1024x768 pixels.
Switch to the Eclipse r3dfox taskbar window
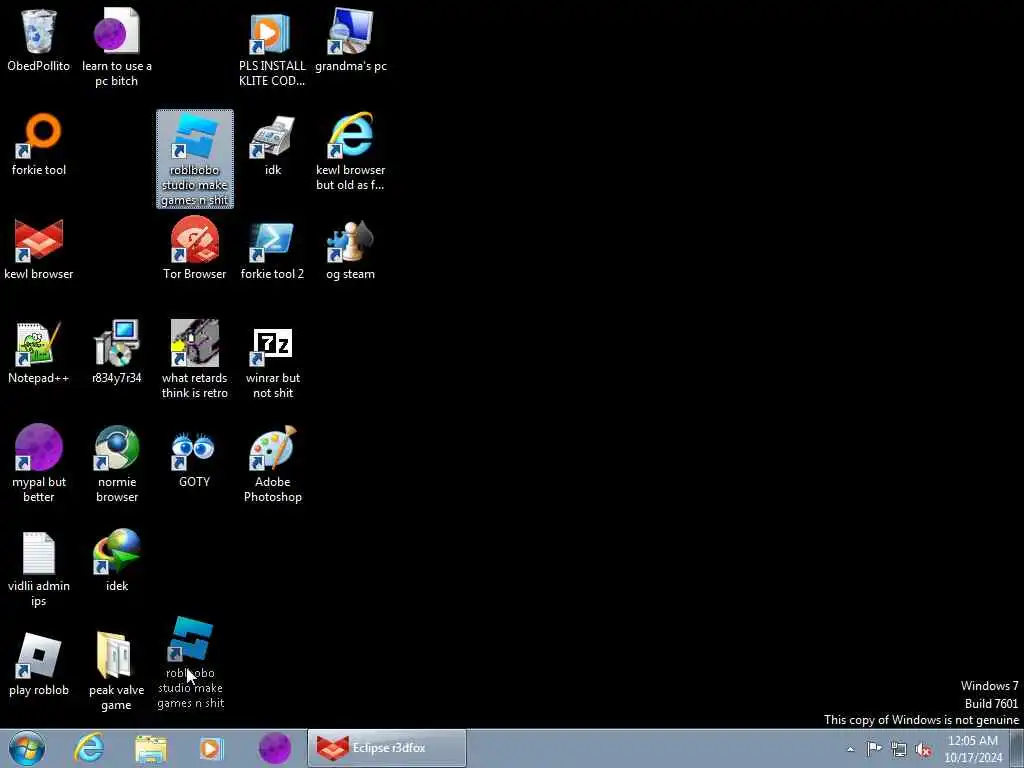tap(387, 748)
